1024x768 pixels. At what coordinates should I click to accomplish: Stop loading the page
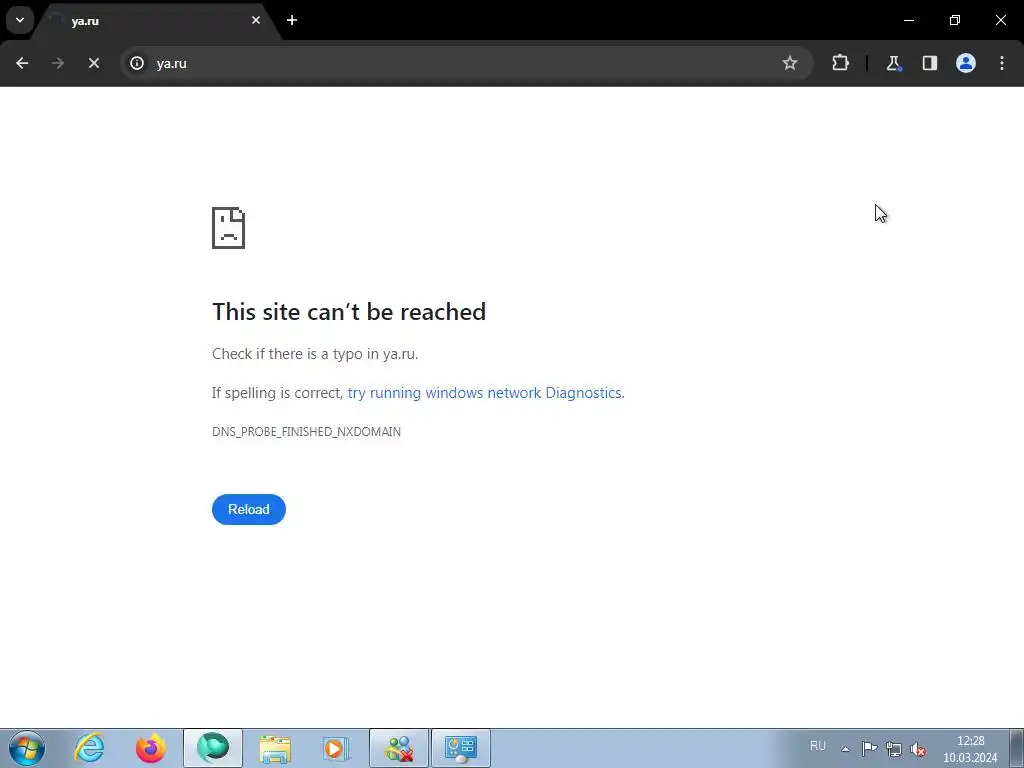tap(94, 63)
